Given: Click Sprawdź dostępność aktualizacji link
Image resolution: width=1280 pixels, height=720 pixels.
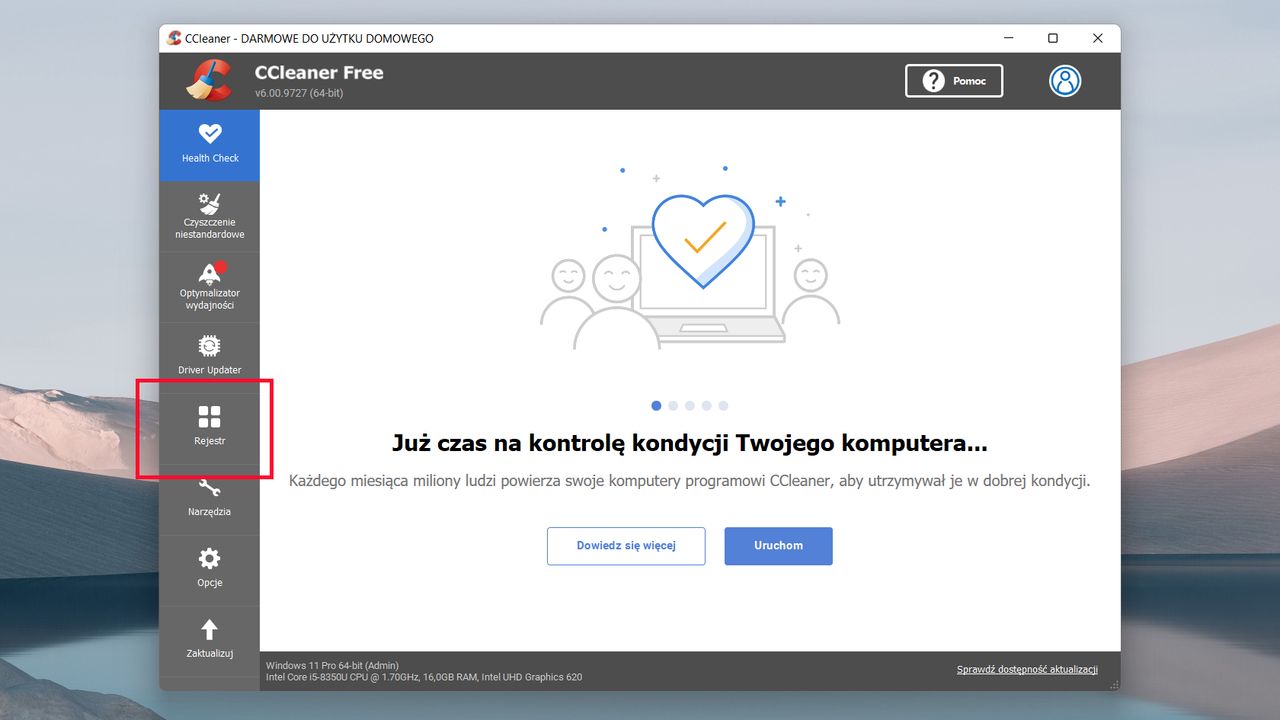Looking at the screenshot, I should 1027,669.
